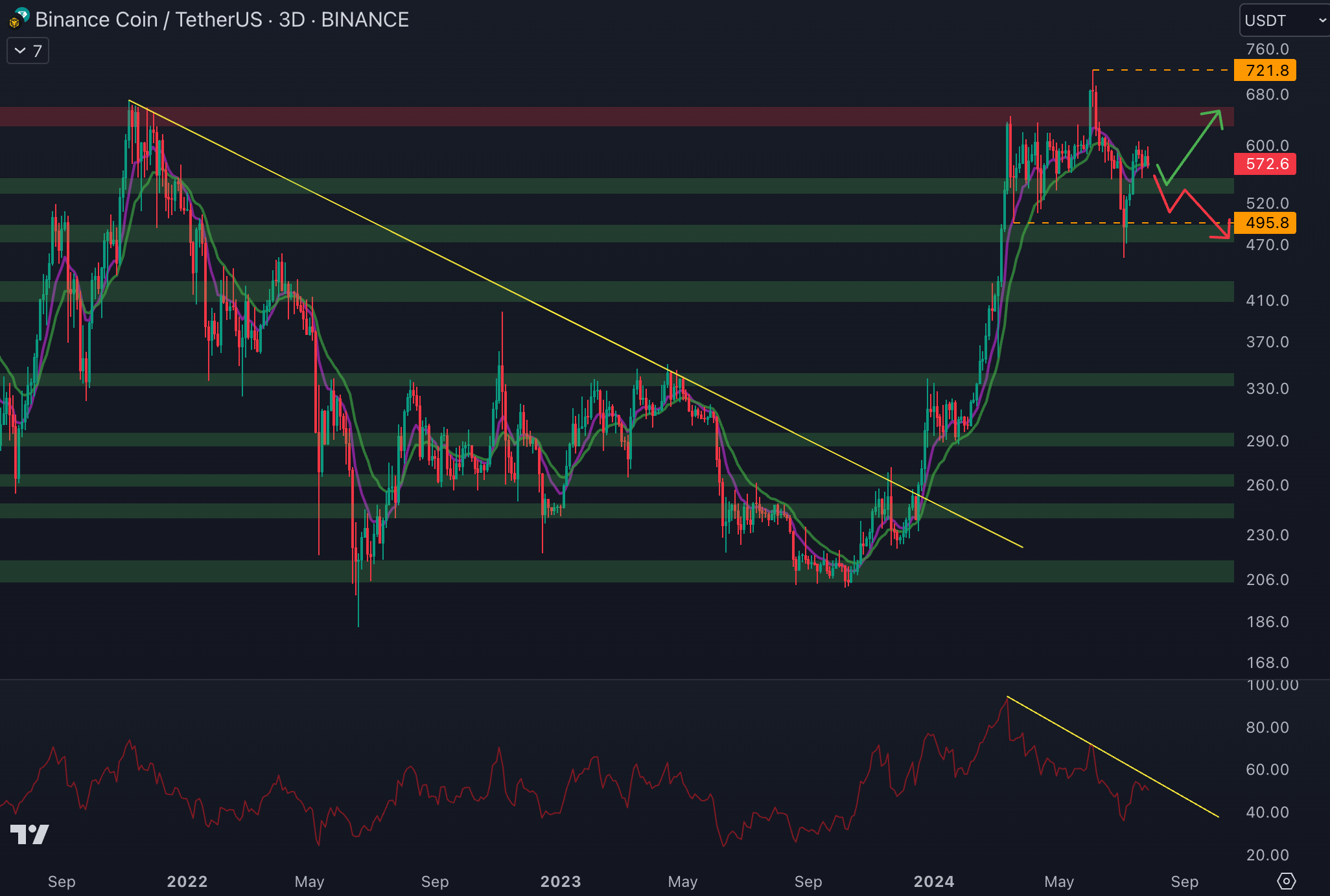Image resolution: width=1330 pixels, height=896 pixels.
Task: Click the orange 495.8 price label
Action: click(1265, 223)
